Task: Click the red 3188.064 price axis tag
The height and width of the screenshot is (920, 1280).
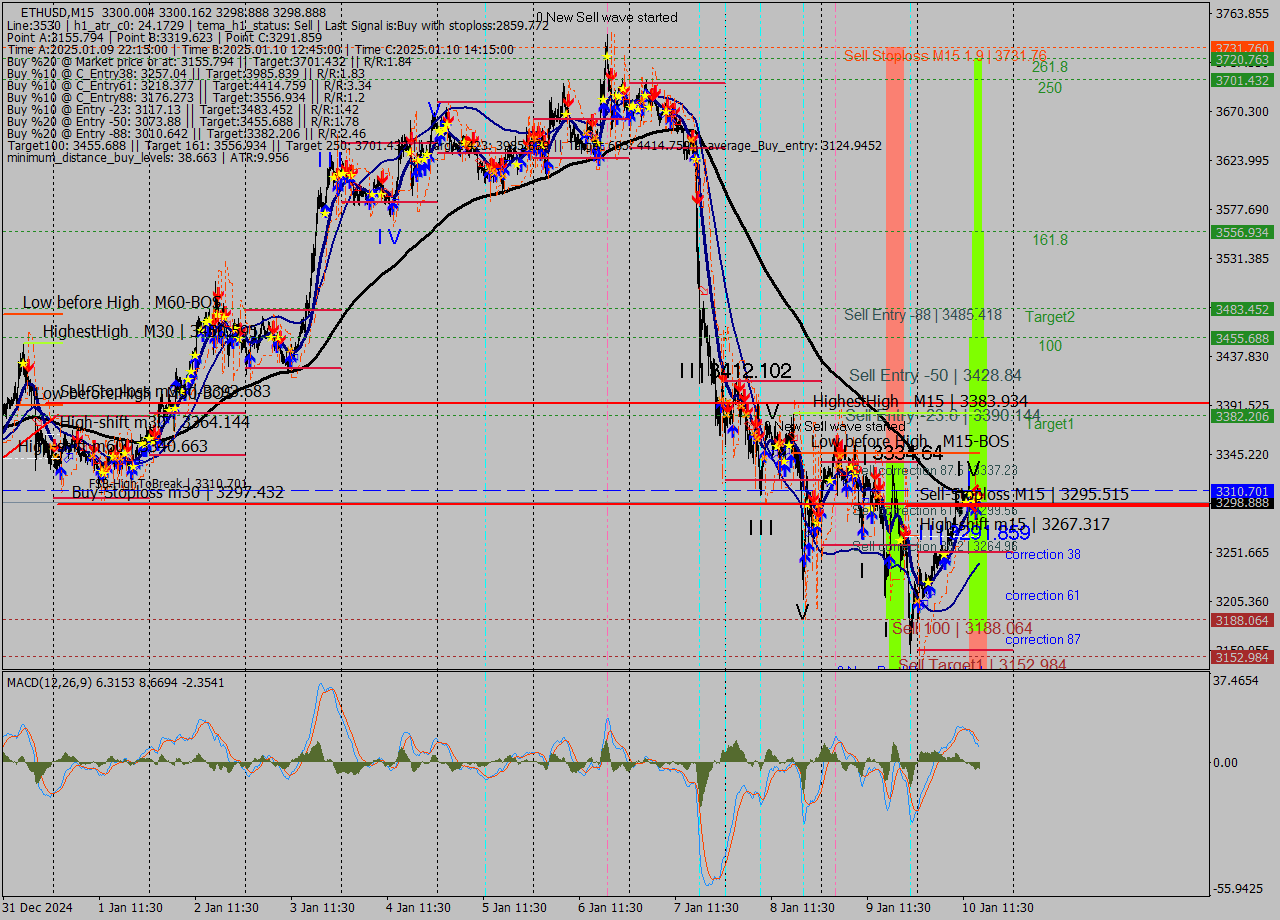Action: click(1242, 620)
